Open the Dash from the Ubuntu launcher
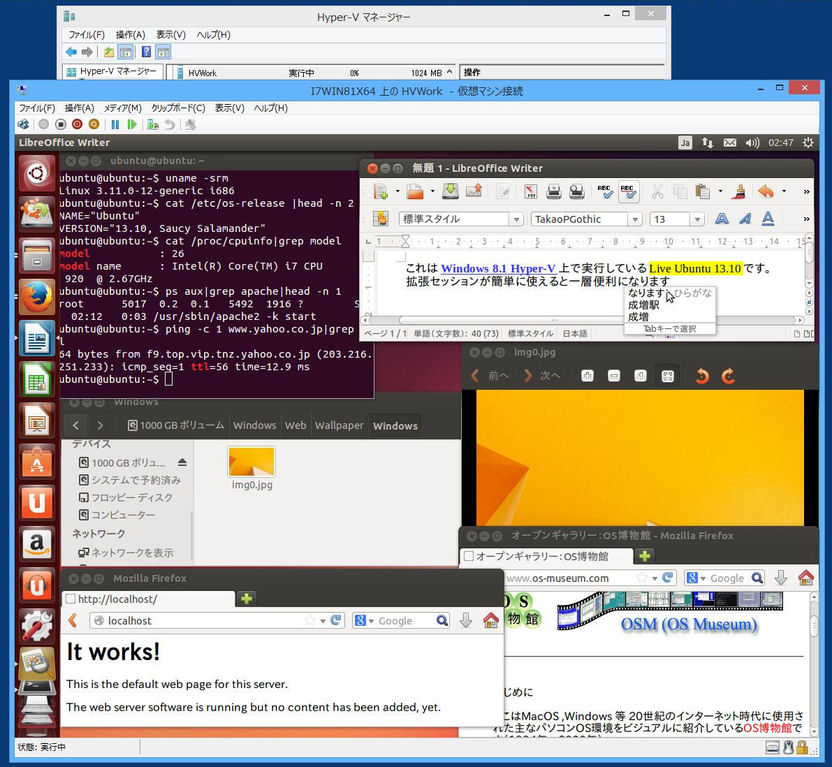Viewport: 832px width, 767px height. (37, 173)
